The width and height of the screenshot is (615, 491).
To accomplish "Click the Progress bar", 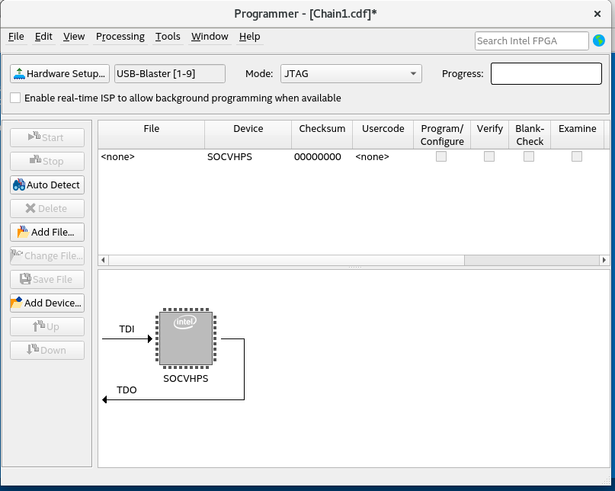I will 546,74.
